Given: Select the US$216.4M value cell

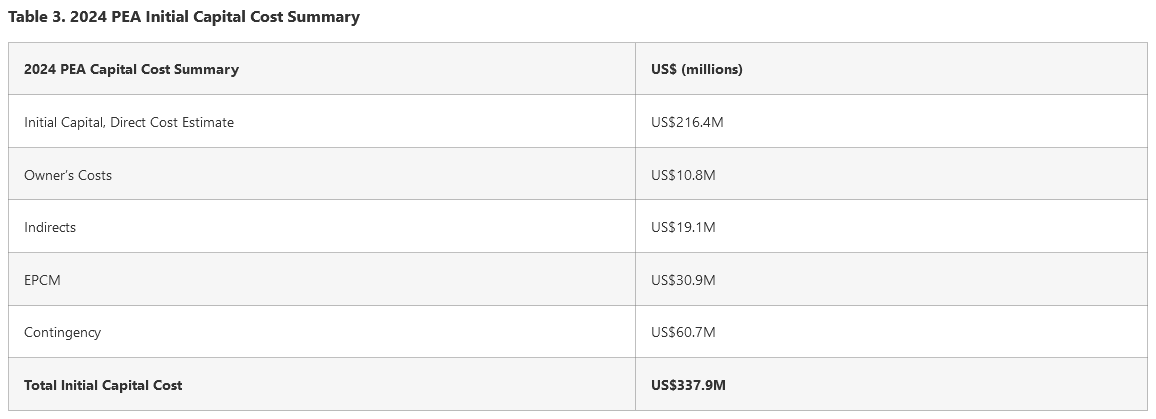Looking at the screenshot, I should pyautogui.click(x=686, y=122).
